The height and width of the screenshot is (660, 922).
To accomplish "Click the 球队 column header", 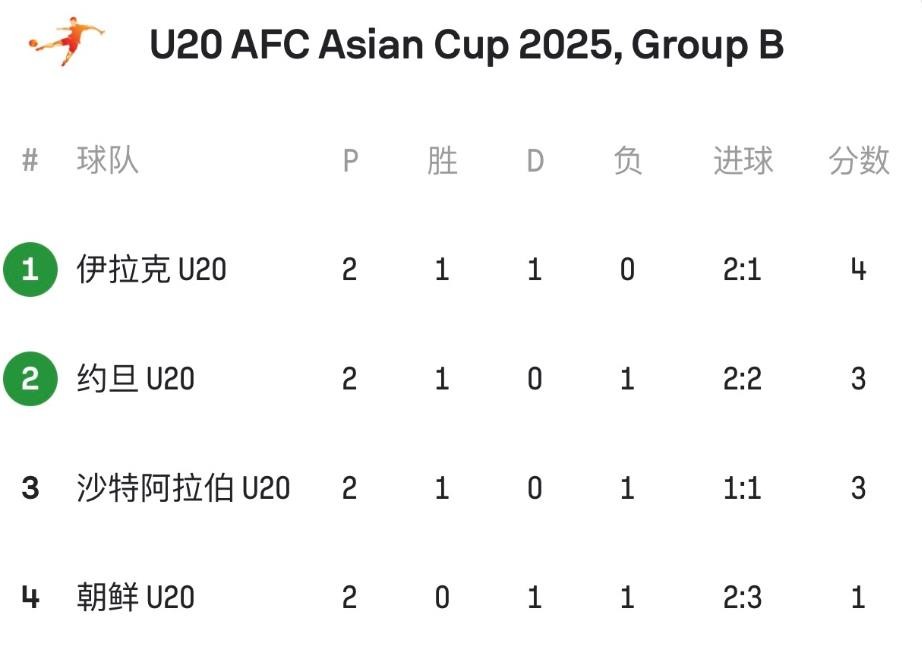I will click(x=107, y=160).
